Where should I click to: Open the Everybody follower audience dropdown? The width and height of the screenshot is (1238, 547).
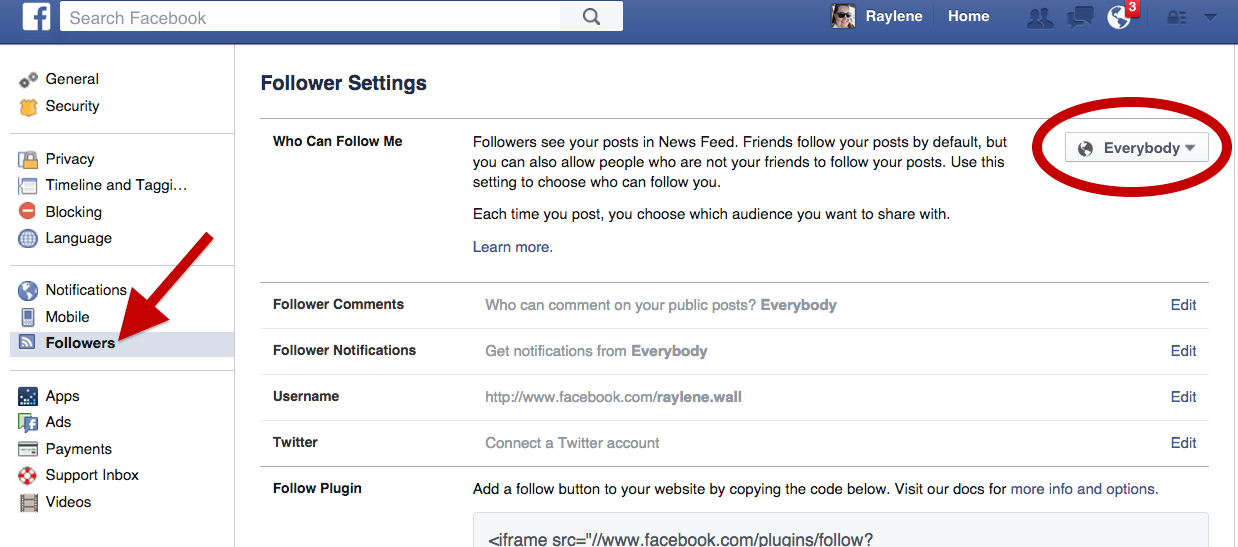point(1137,148)
